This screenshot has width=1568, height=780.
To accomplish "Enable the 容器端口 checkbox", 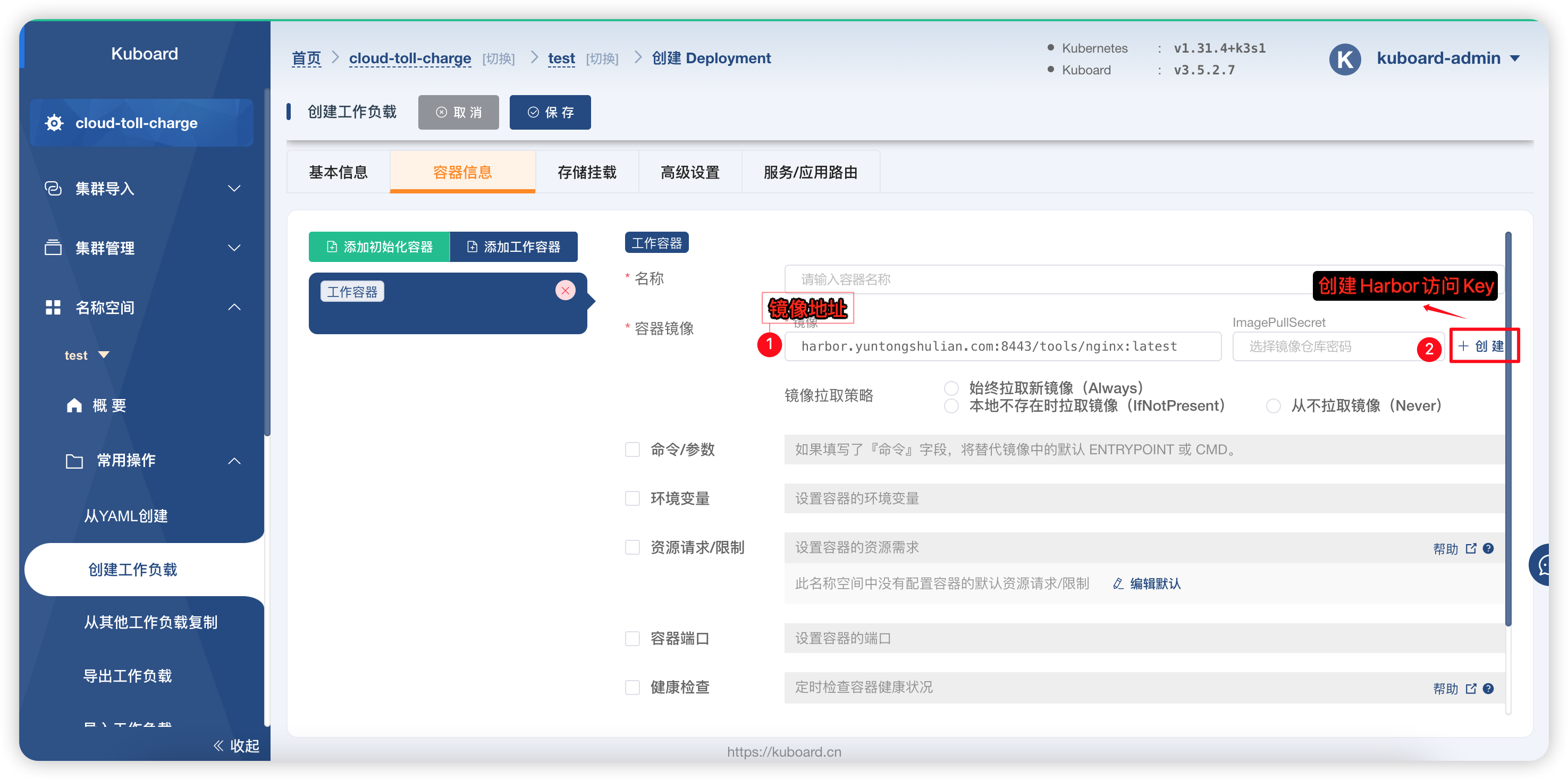I will 633,638.
